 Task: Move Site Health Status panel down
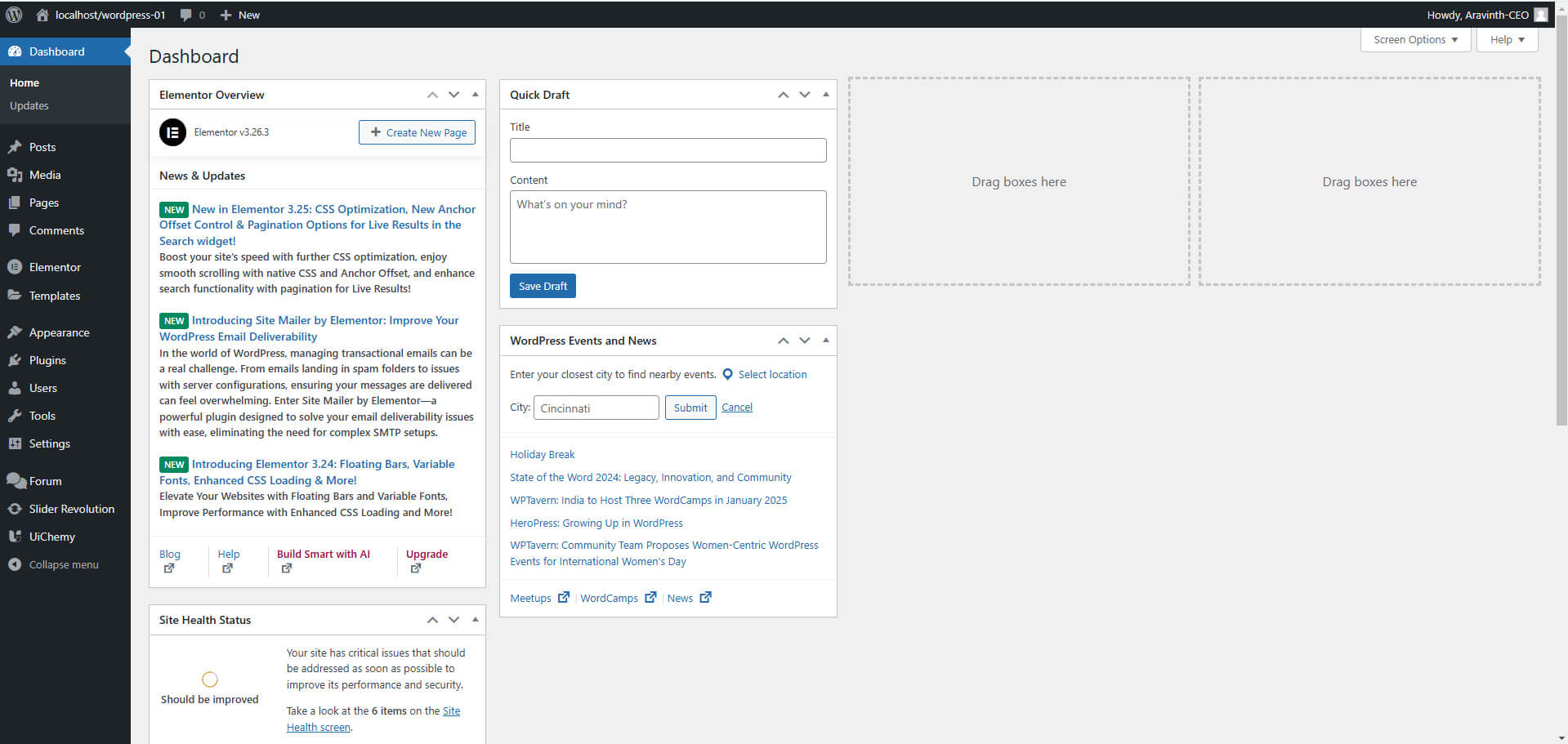[454, 620]
